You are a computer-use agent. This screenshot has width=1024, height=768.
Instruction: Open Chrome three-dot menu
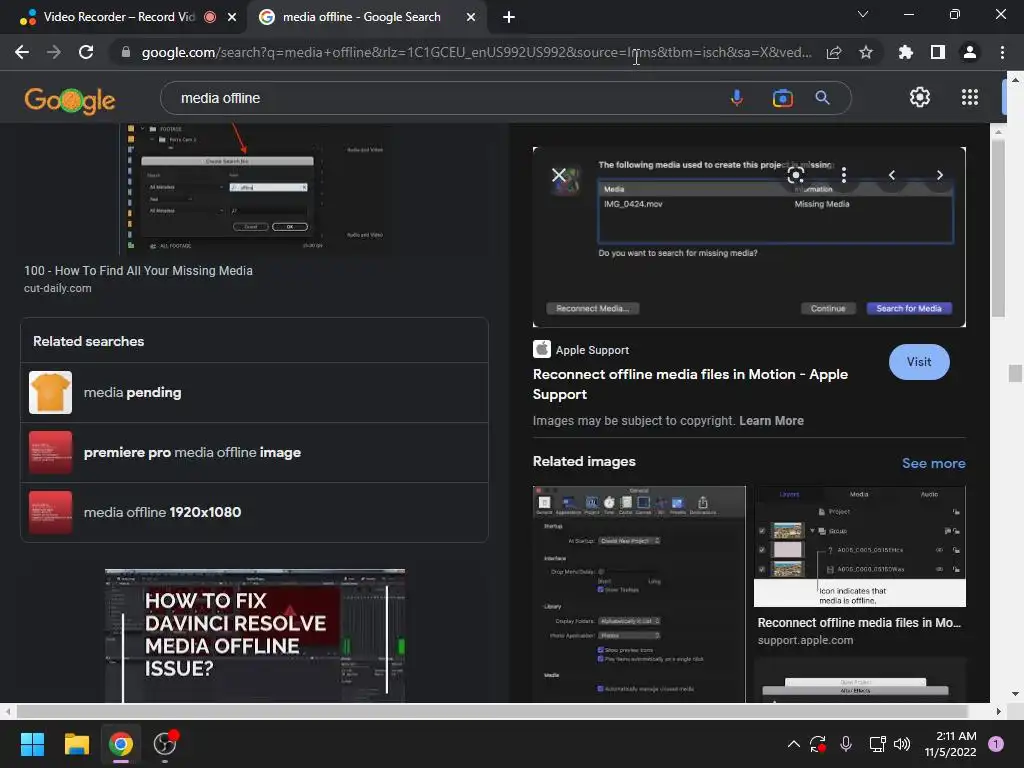1002,52
